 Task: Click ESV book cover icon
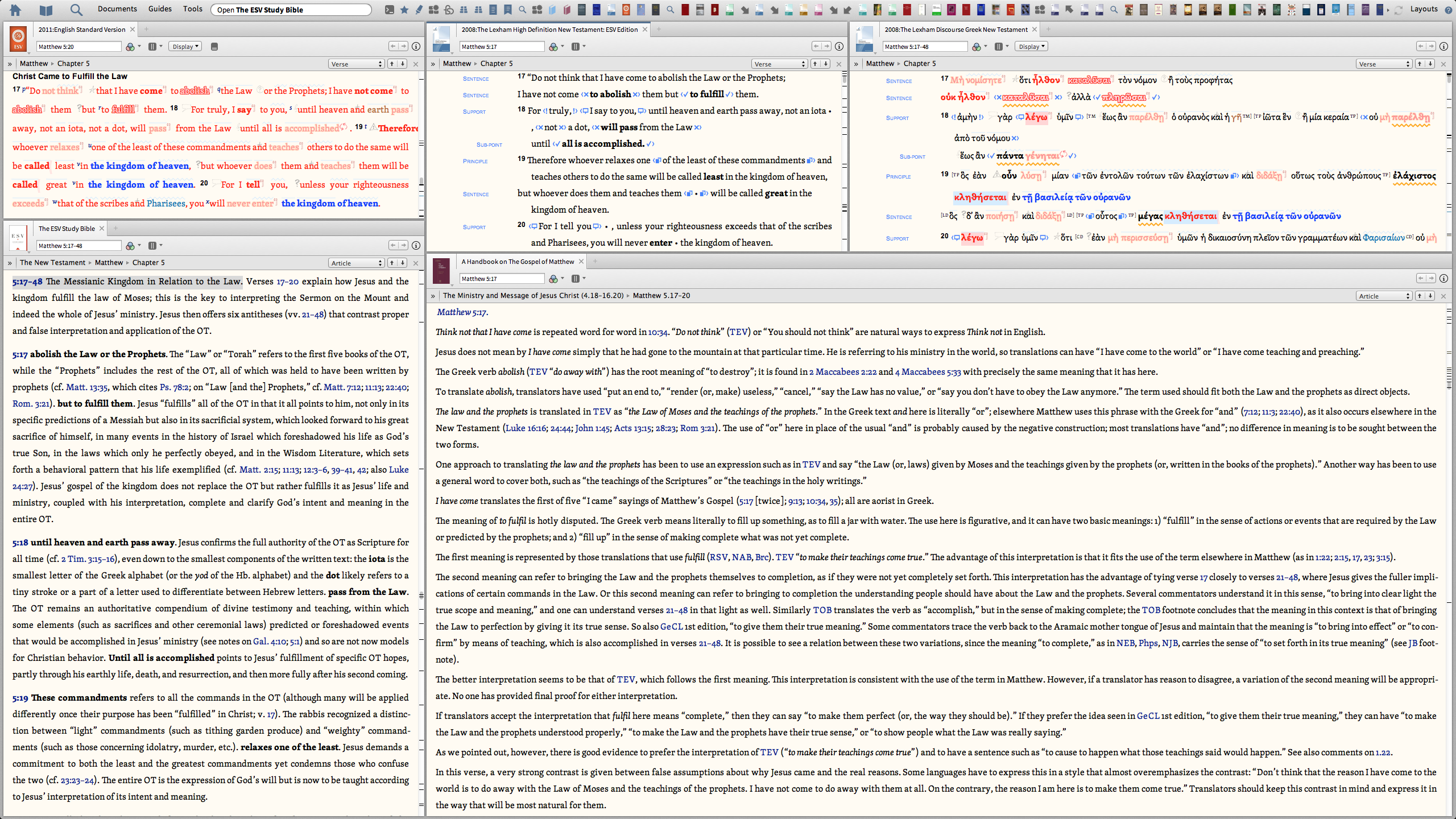(x=18, y=40)
